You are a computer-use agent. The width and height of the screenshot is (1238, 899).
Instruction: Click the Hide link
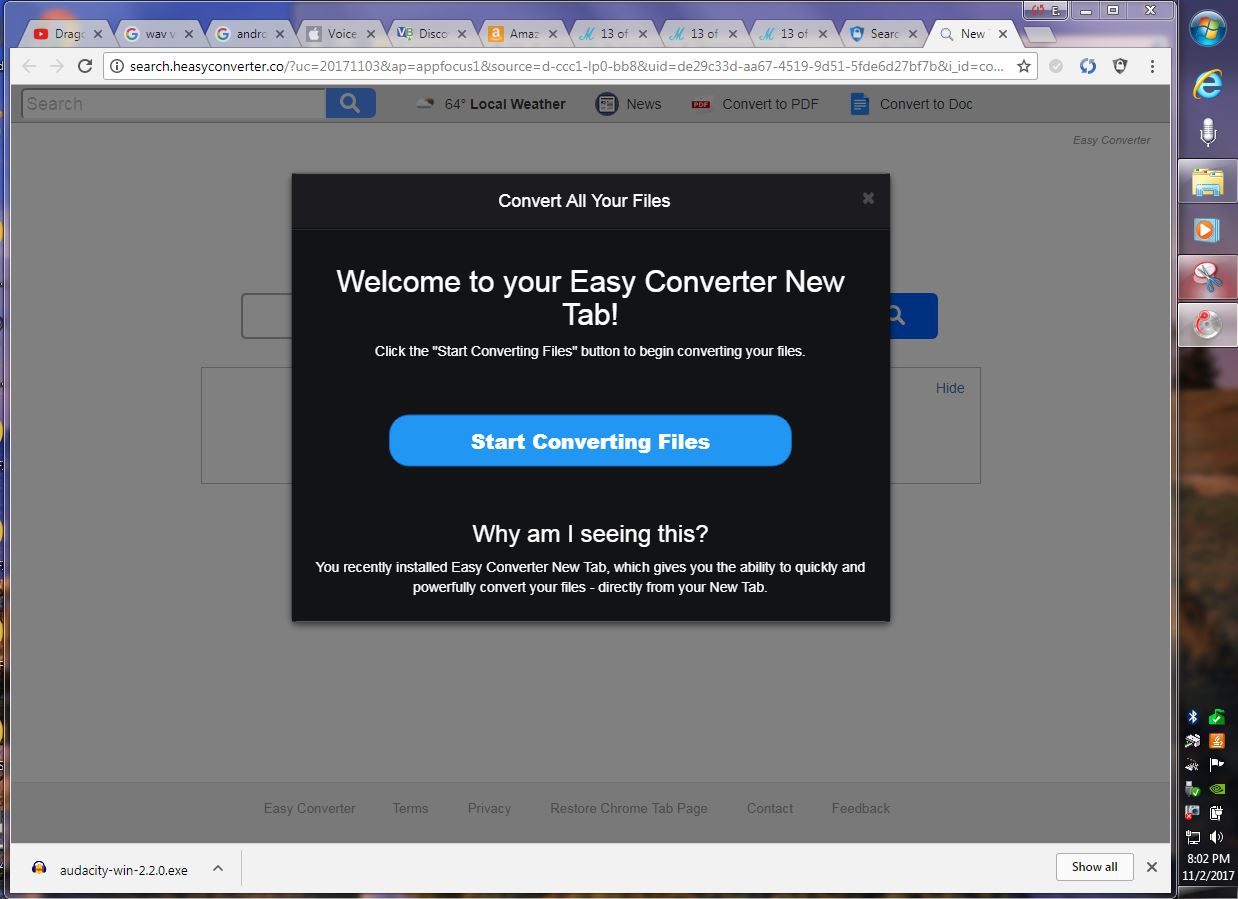tap(950, 388)
